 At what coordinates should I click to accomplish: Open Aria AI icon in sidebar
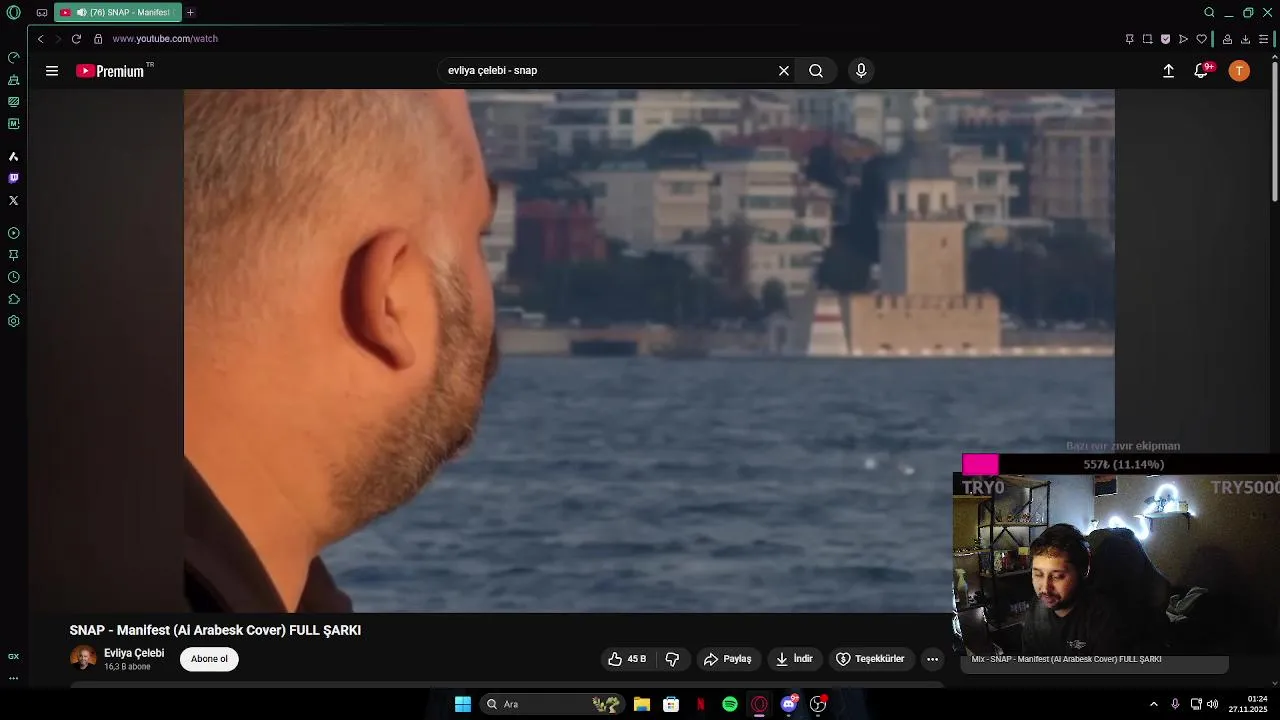(x=13, y=156)
